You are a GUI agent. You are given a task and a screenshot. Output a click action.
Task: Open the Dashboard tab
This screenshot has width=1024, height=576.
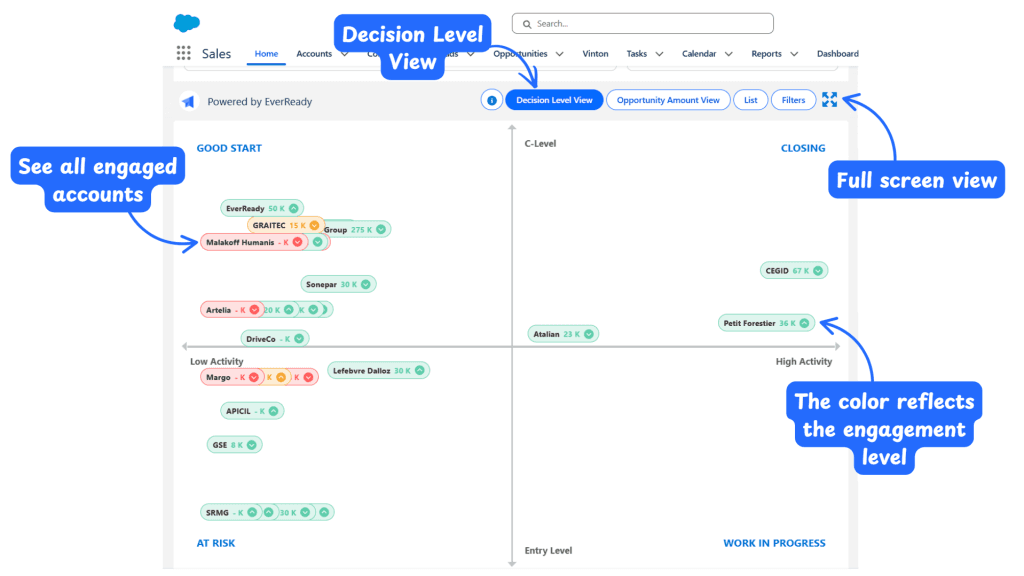[837, 54]
